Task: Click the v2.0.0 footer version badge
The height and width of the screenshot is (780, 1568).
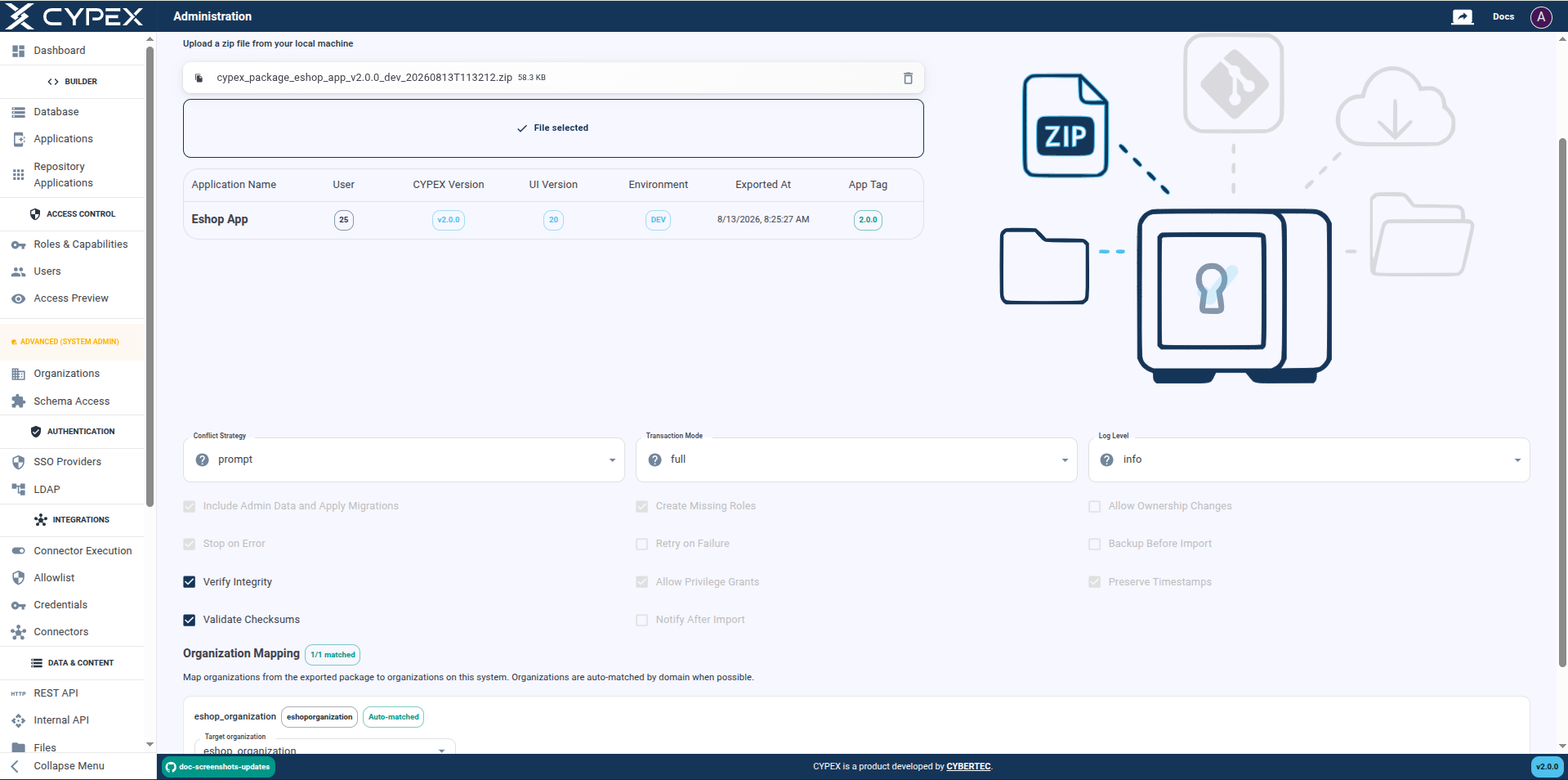Action: pyautogui.click(x=1546, y=767)
